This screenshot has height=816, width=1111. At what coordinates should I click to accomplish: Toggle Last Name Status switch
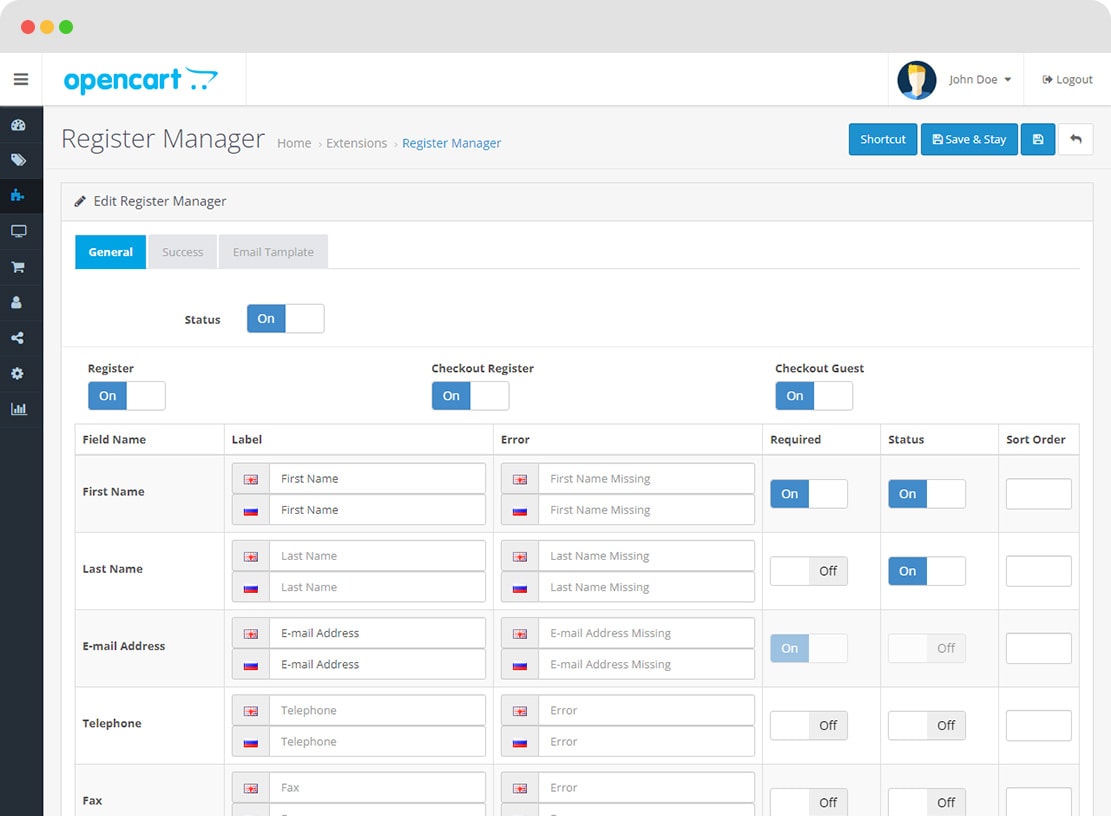pos(927,571)
